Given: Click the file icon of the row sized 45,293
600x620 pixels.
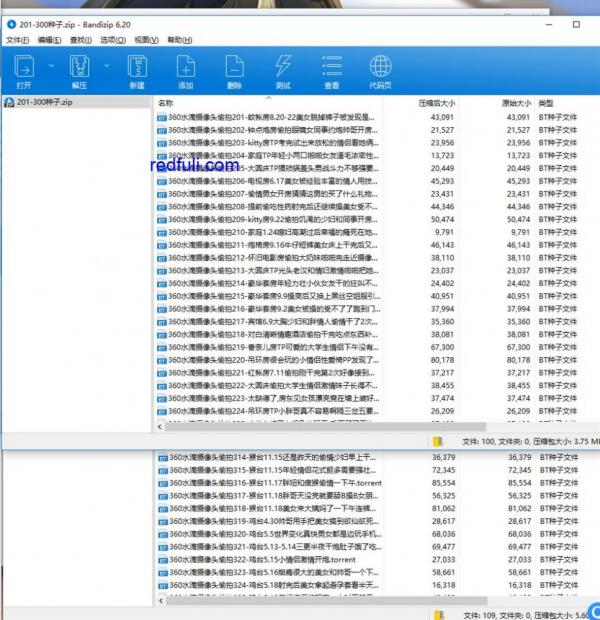Looking at the screenshot, I should click(x=161, y=181).
